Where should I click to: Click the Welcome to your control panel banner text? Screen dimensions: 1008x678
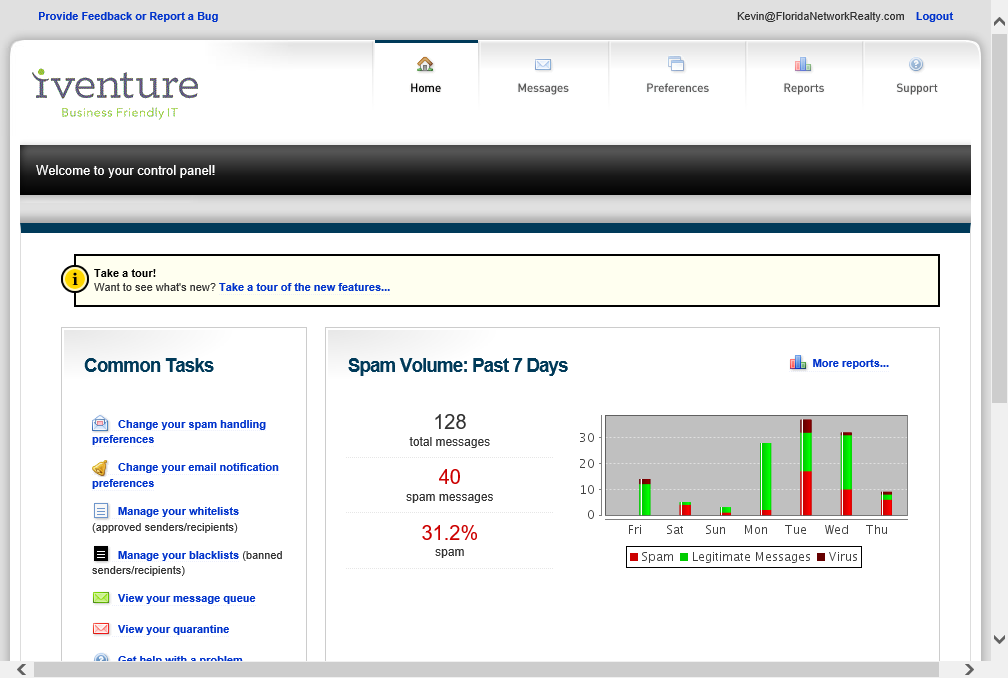[125, 170]
